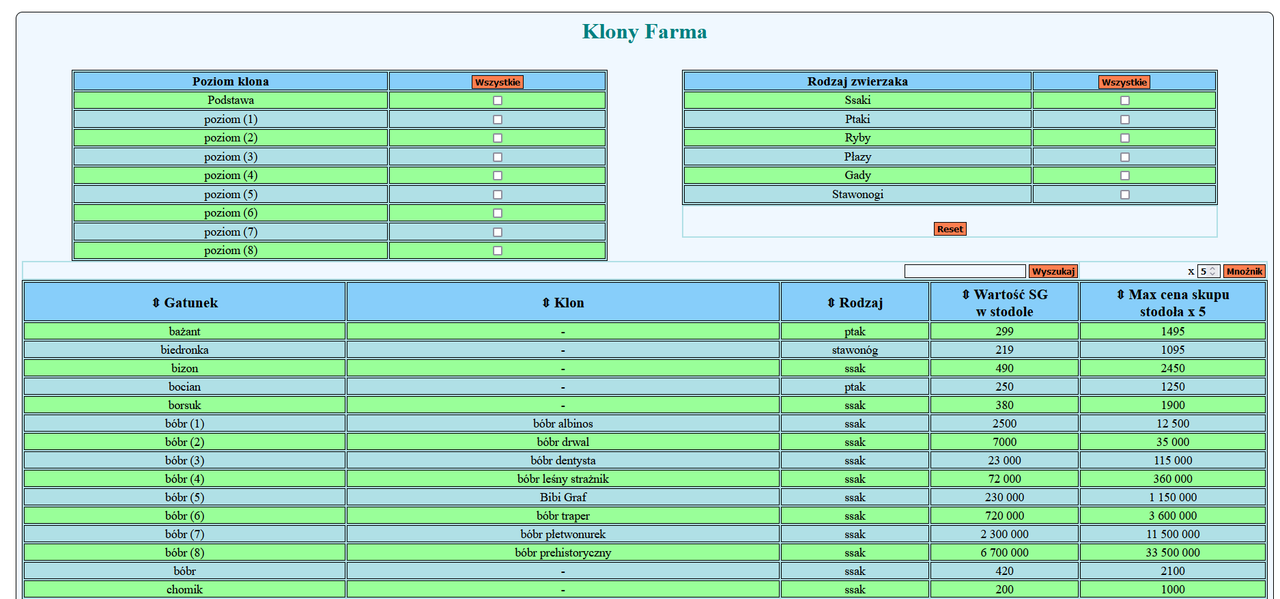
Task: Check the Podstawa clone level checkbox
Action: tap(498, 100)
